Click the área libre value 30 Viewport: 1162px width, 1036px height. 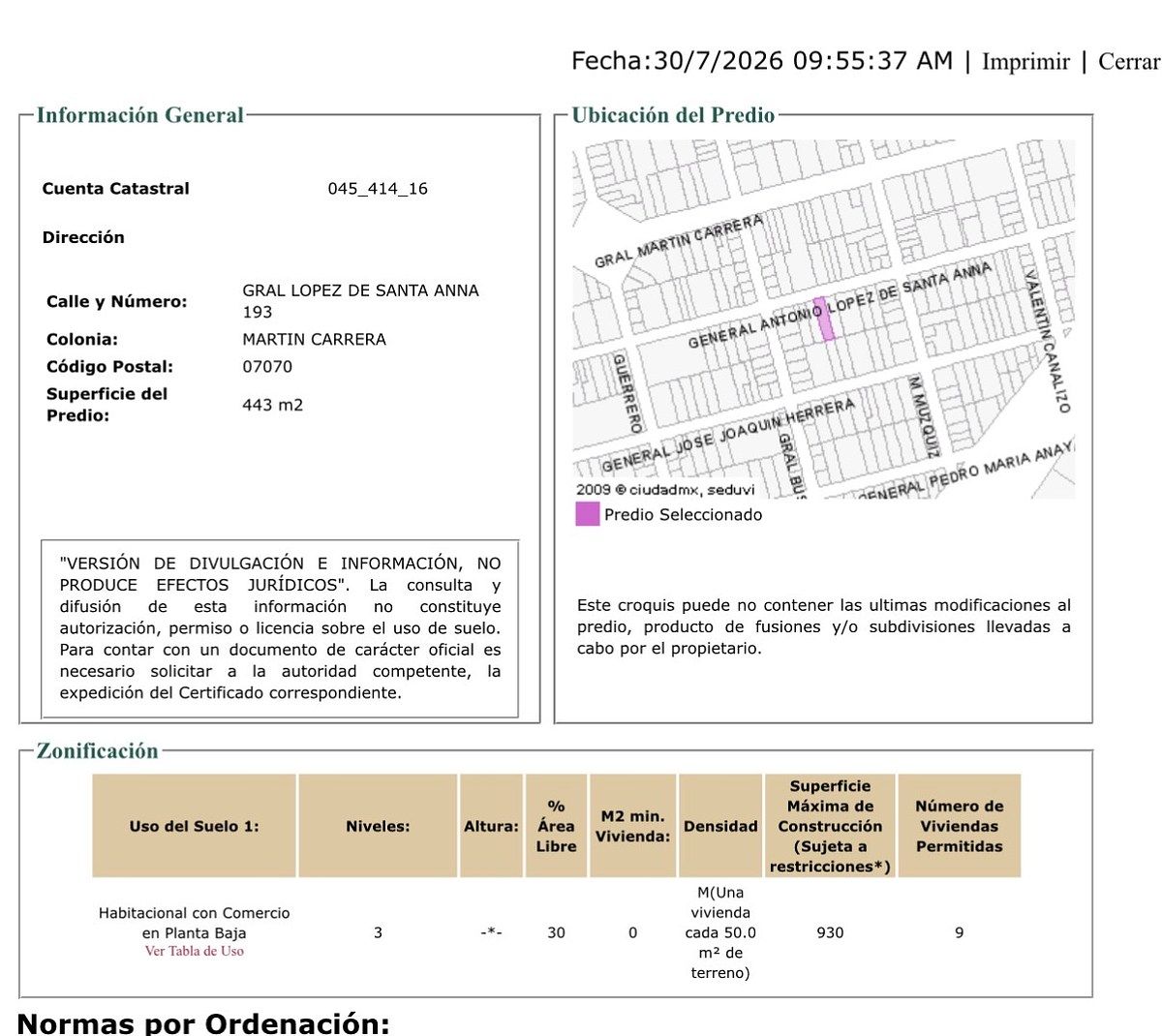(556, 932)
